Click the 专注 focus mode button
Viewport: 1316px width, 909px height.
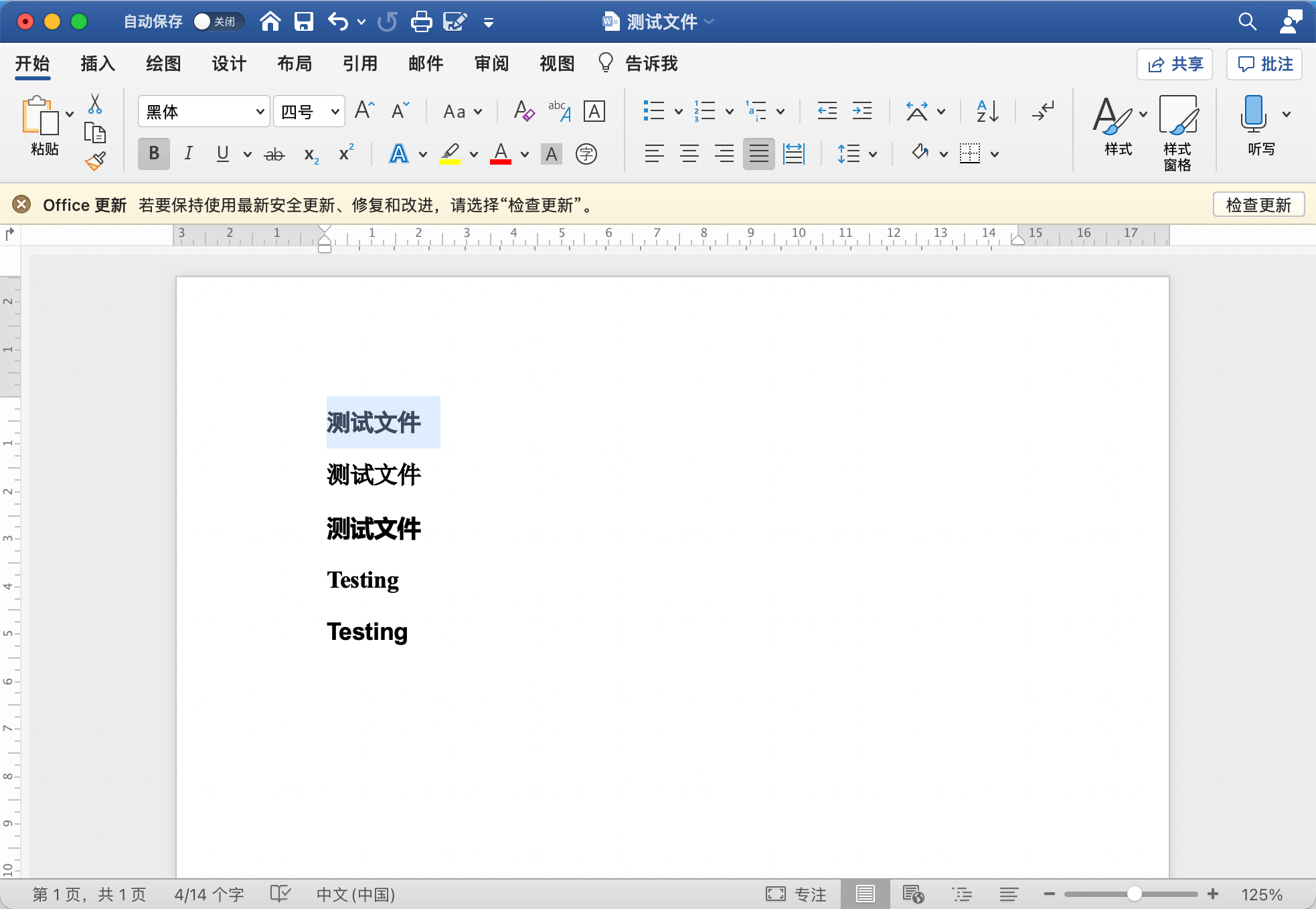coord(797,894)
